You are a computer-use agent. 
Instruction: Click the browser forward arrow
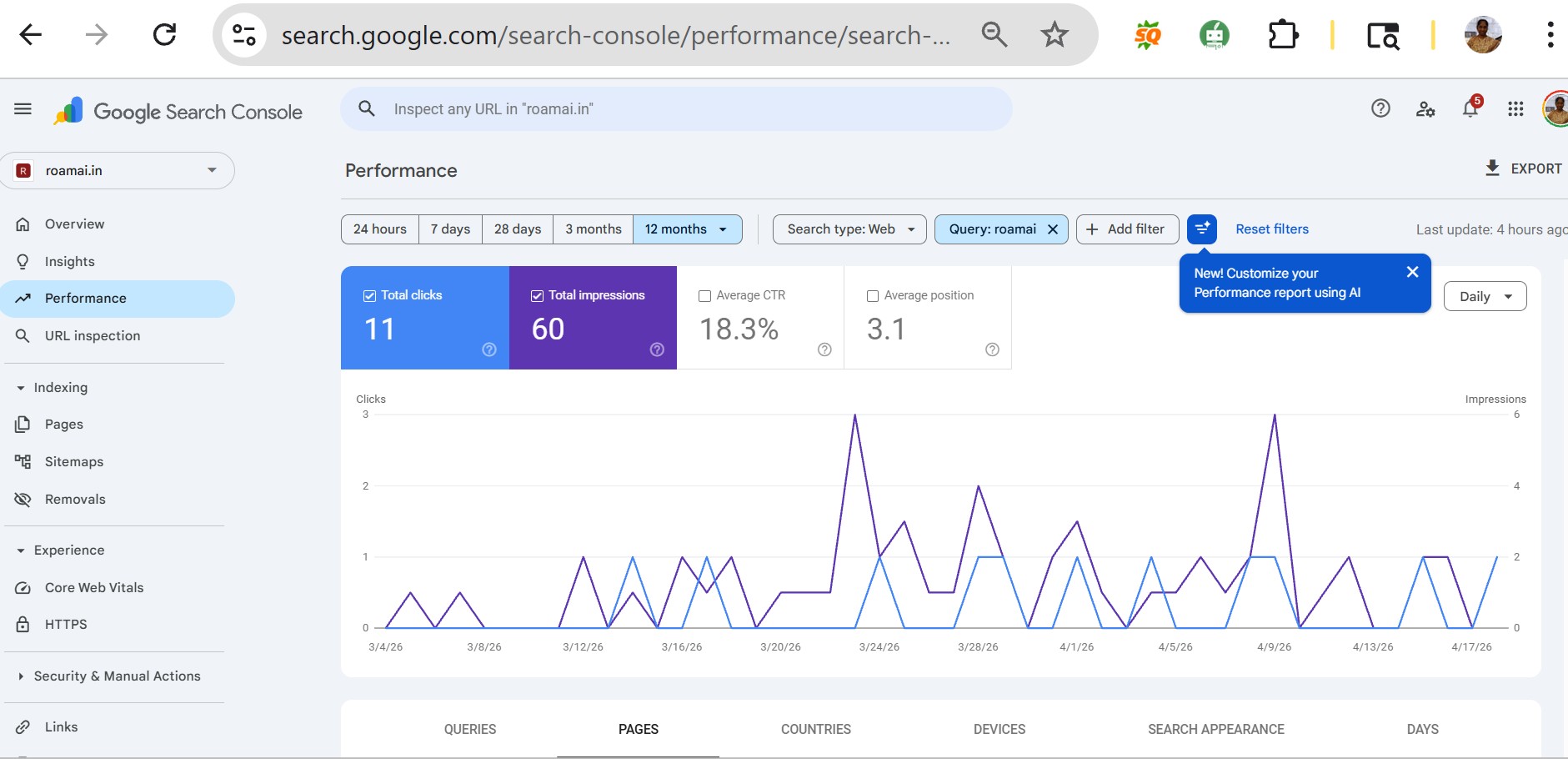point(97,34)
